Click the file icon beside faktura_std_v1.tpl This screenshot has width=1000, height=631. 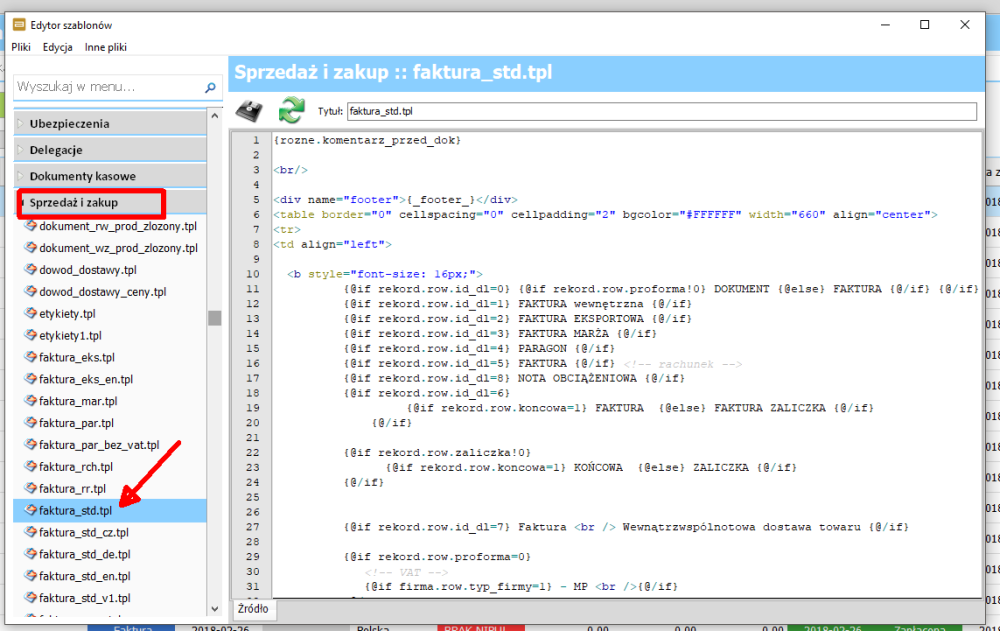[x=30, y=597]
